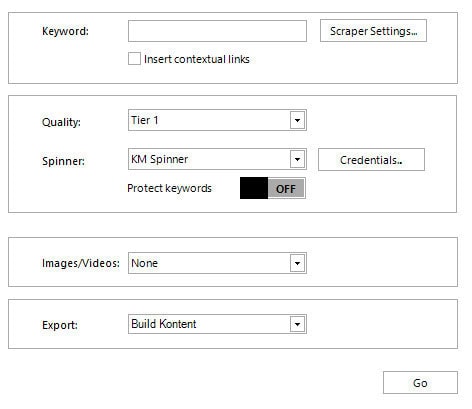Click the OFF label on Protect keywords switch
The width and height of the screenshot is (472, 409).
coord(286,189)
